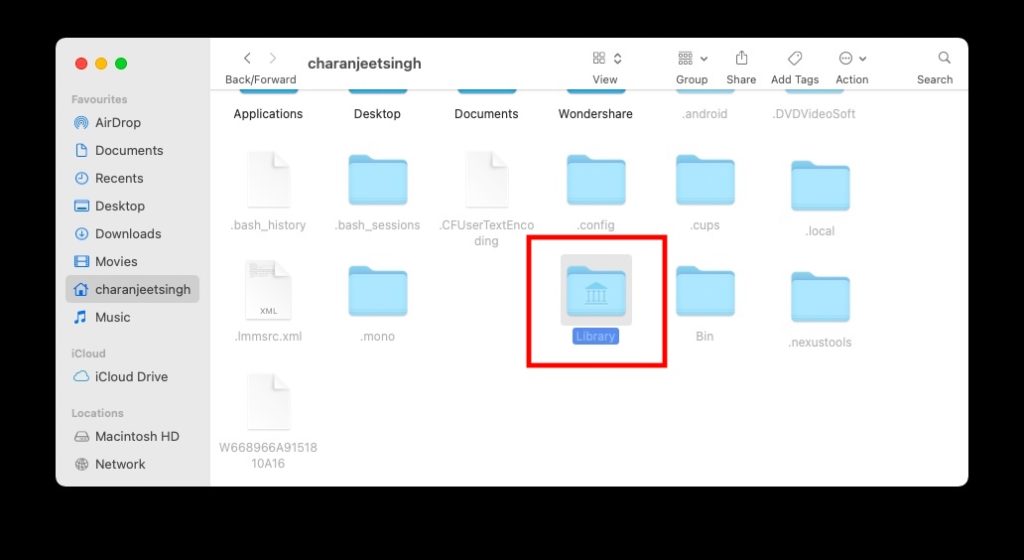Select the .mono folder icon

click(x=377, y=290)
